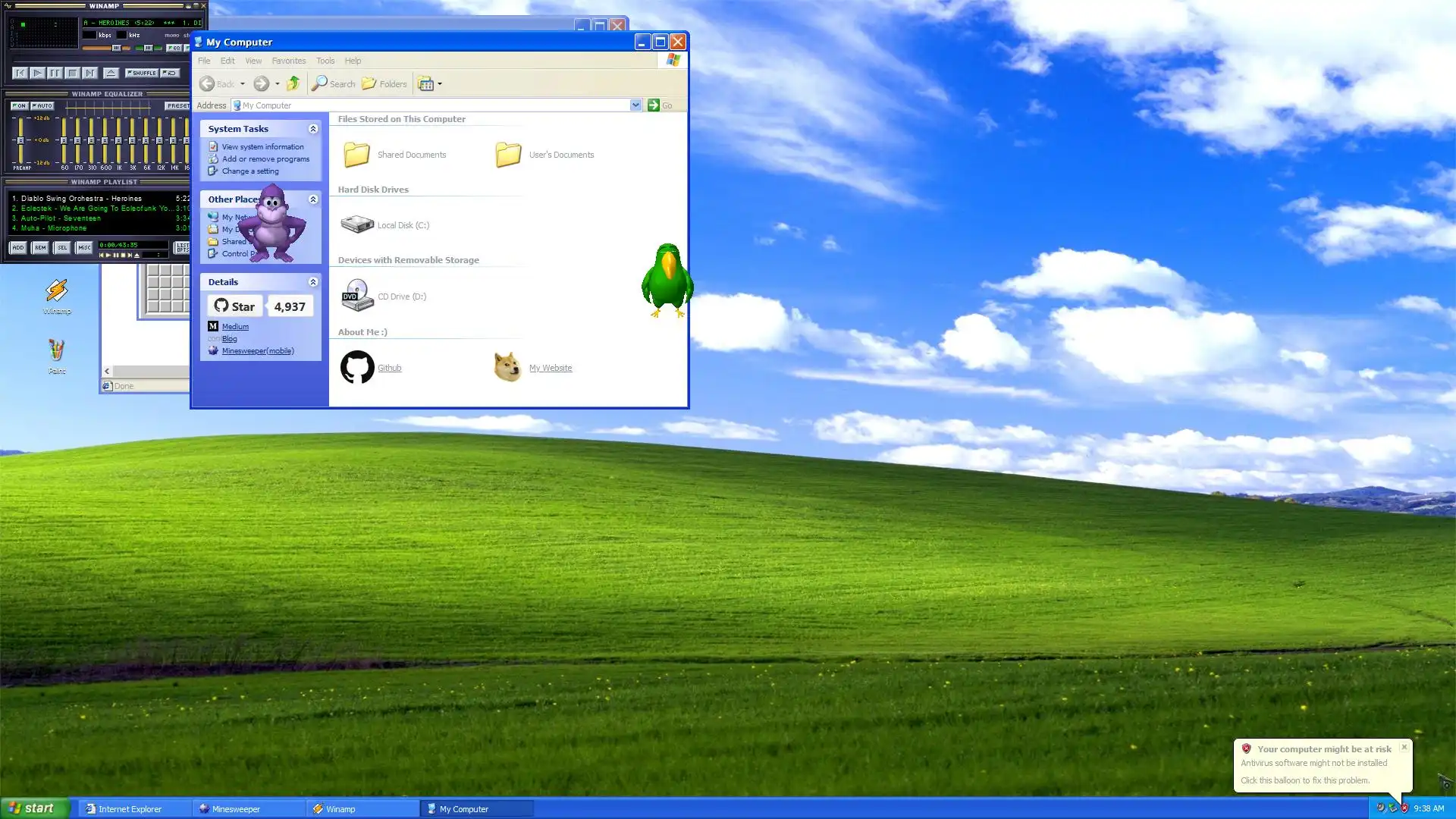Toggle the equalizer ON button
1456x819 pixels.
[19, 105]
